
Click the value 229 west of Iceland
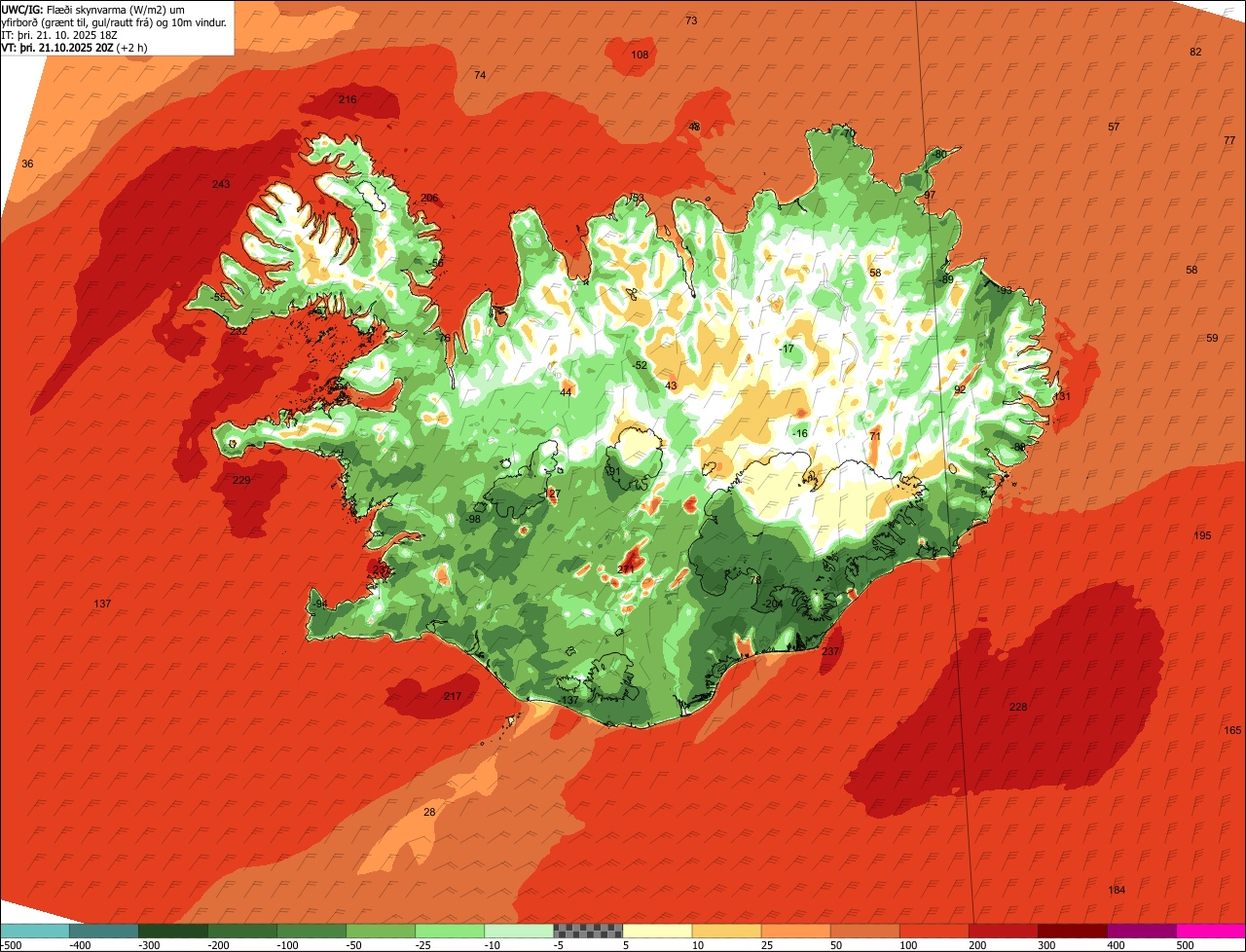(x=241, y=481)
